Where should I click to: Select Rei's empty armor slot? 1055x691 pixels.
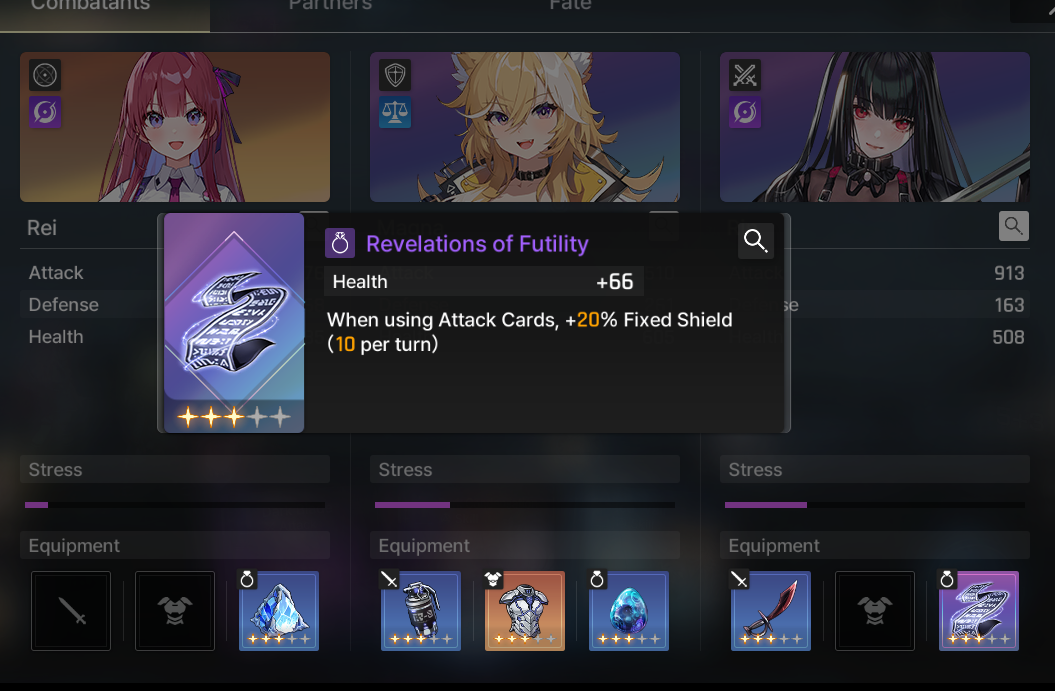click(175, 611)
